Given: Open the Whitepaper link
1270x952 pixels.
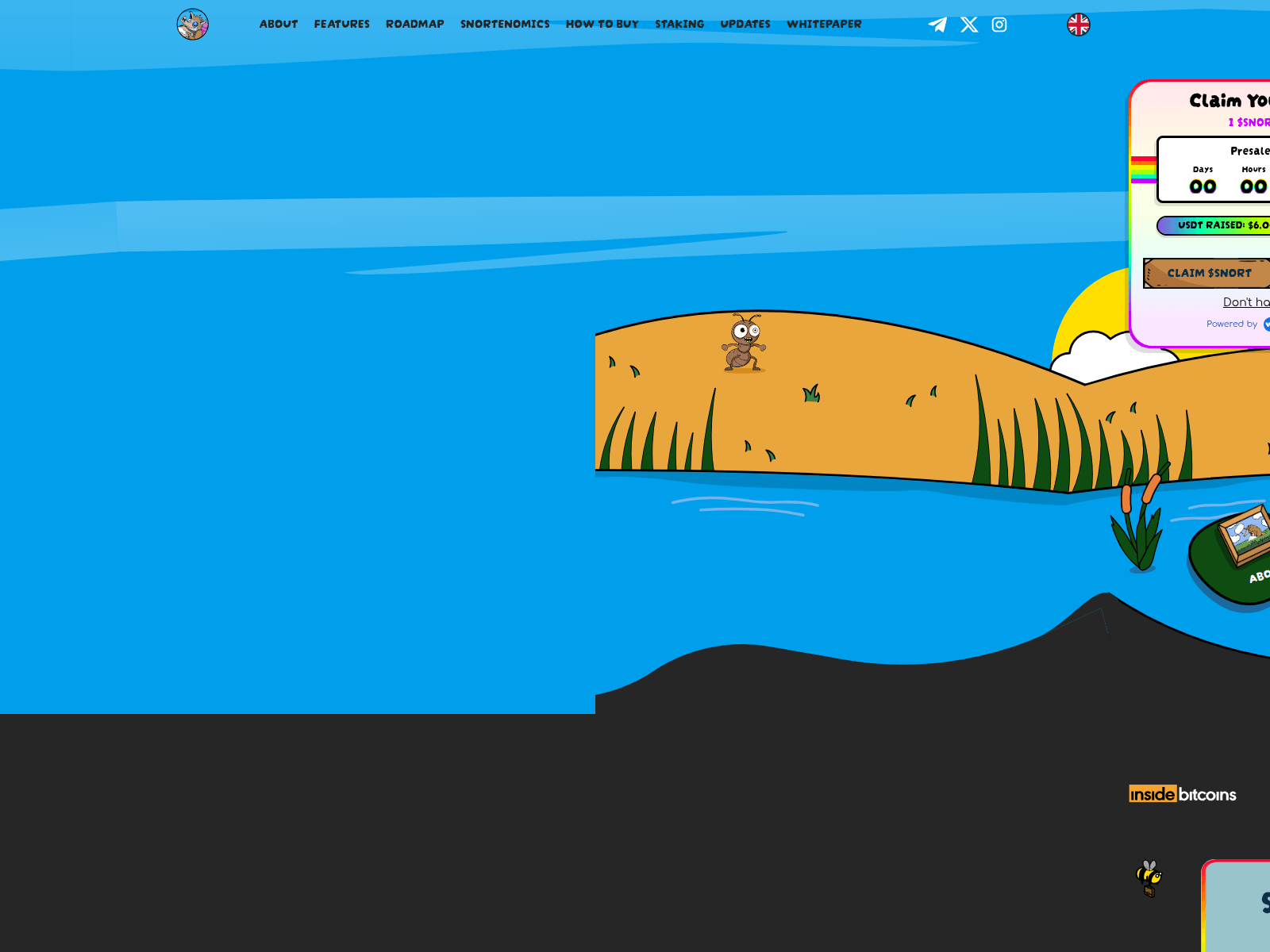Looking at the screenshot, I should pyautogui.click(x=823, y=25).
